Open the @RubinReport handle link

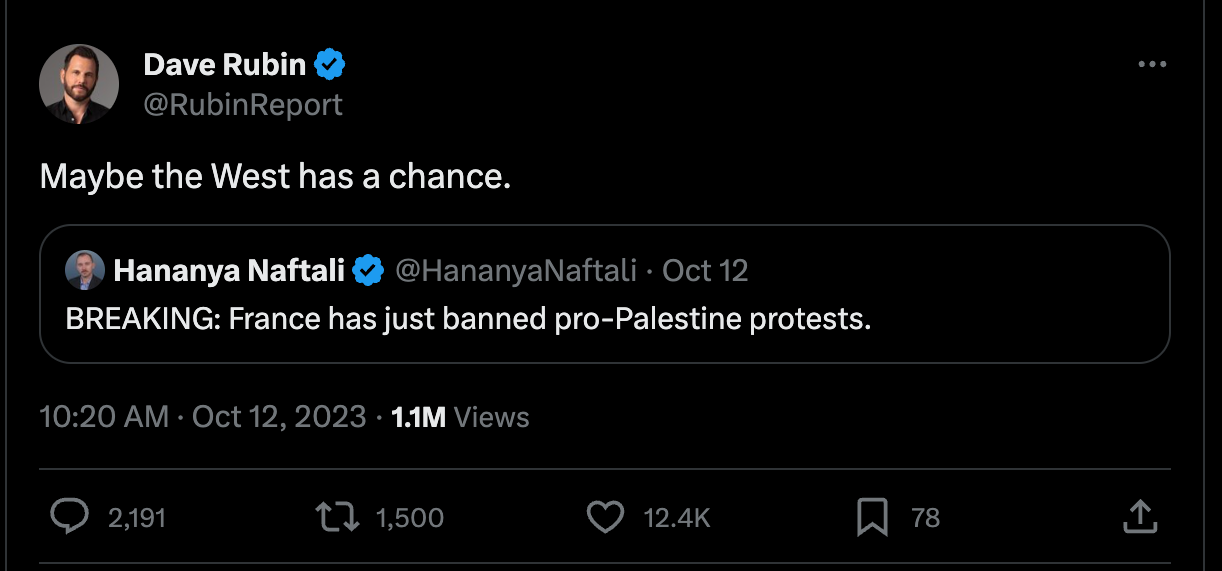tap(243, 104)
